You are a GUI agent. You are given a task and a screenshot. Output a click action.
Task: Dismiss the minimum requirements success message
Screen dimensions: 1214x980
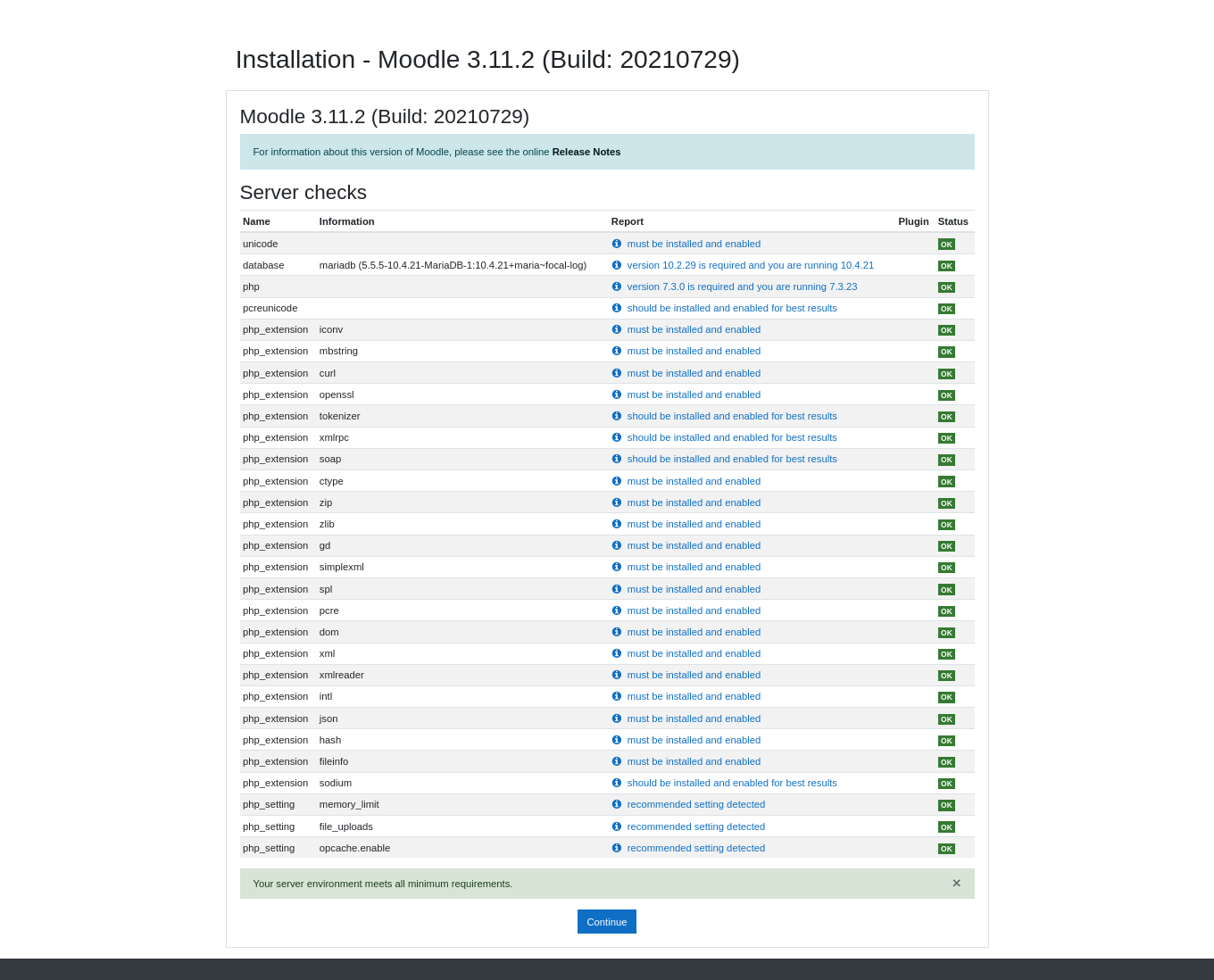(x=956, y=884)
